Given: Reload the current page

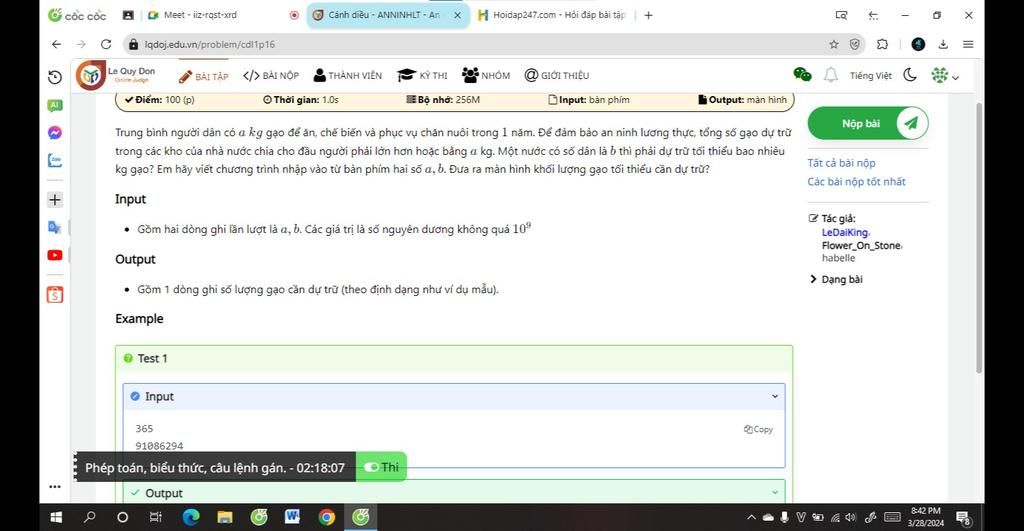Looking at the screenshot, I should pyautogui.click(x=106, y=44).
